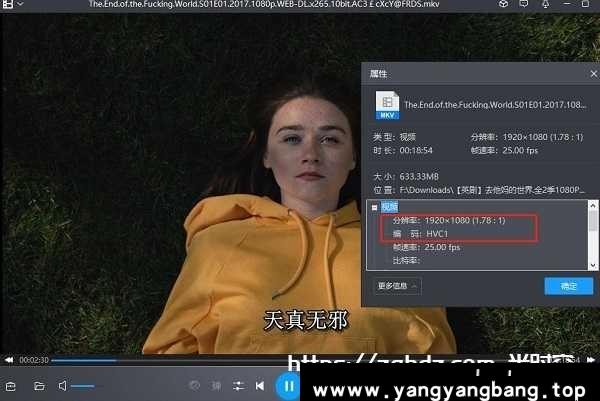Close the 属性 properties dialog
This screenshot has width=600, height=401.
(x=593, y=74)
